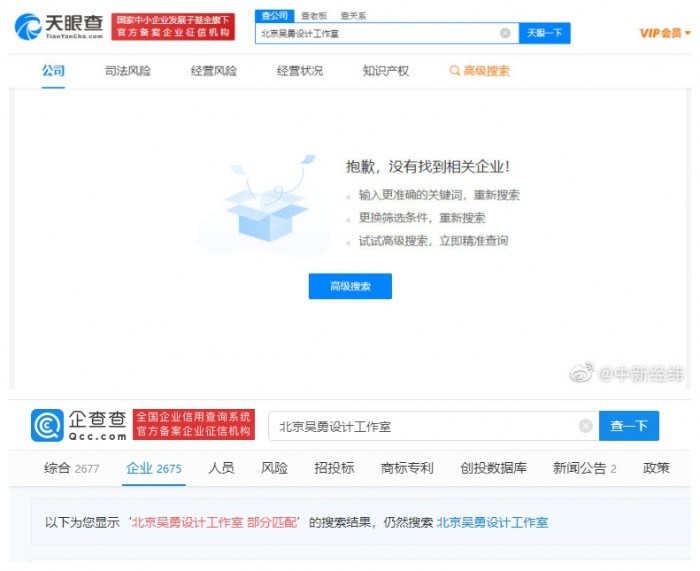Open the 新闻公告 tab
Viewport: 700px width, 571px height.
pos(584,468)
